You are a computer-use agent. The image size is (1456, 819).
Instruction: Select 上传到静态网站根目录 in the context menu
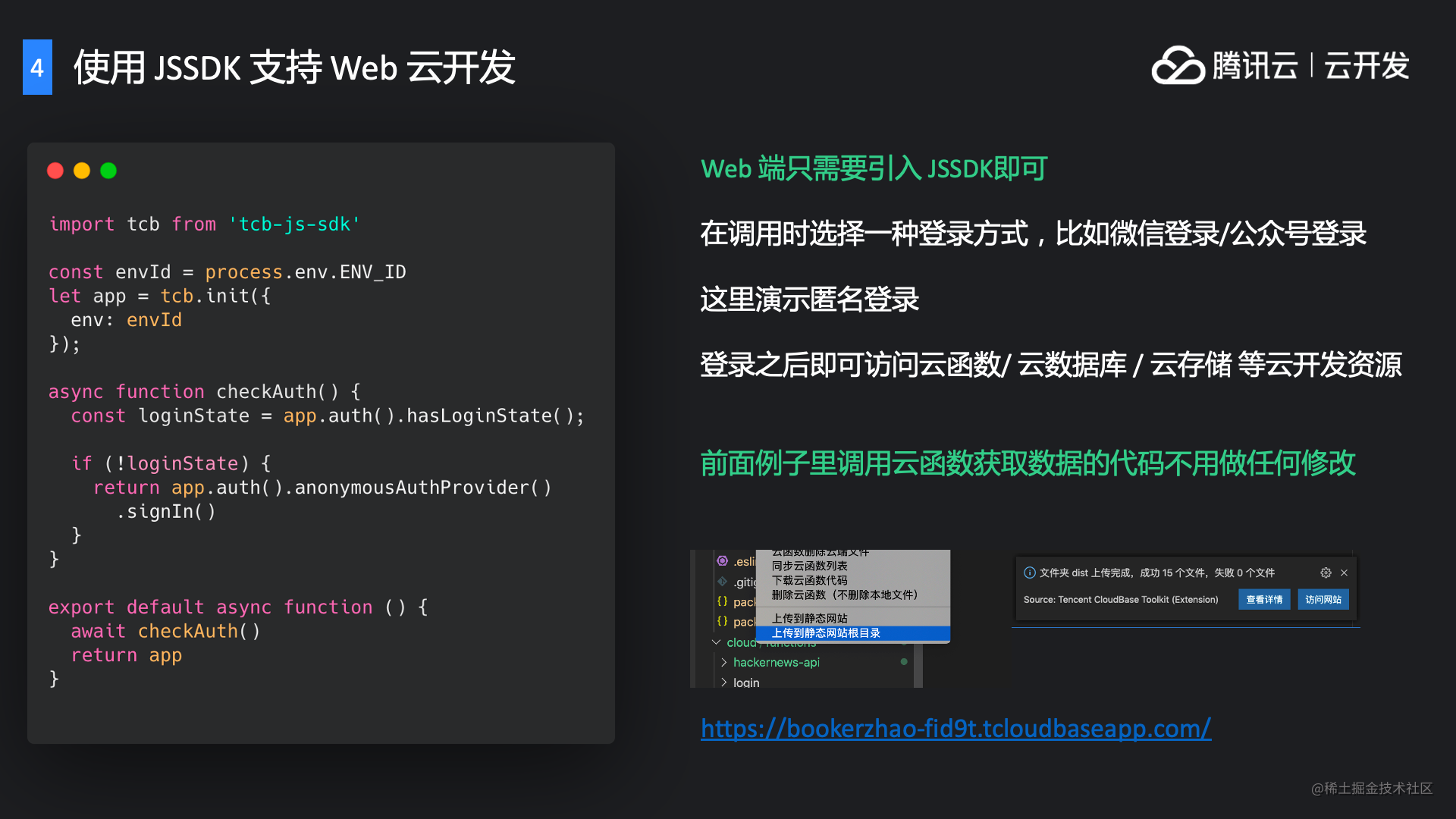(853, 633)
